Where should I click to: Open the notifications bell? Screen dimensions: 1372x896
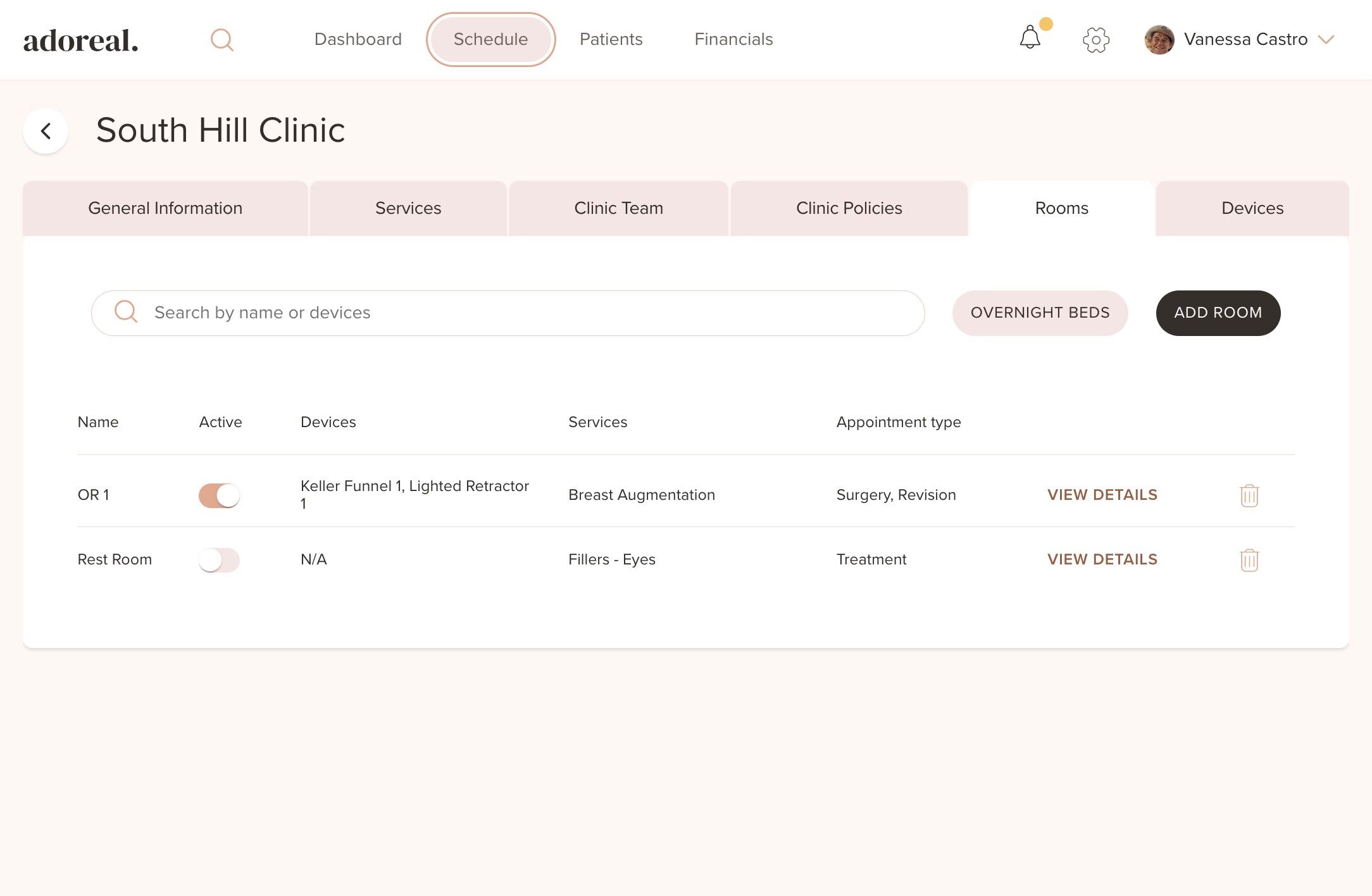[x=1030, y=38]
